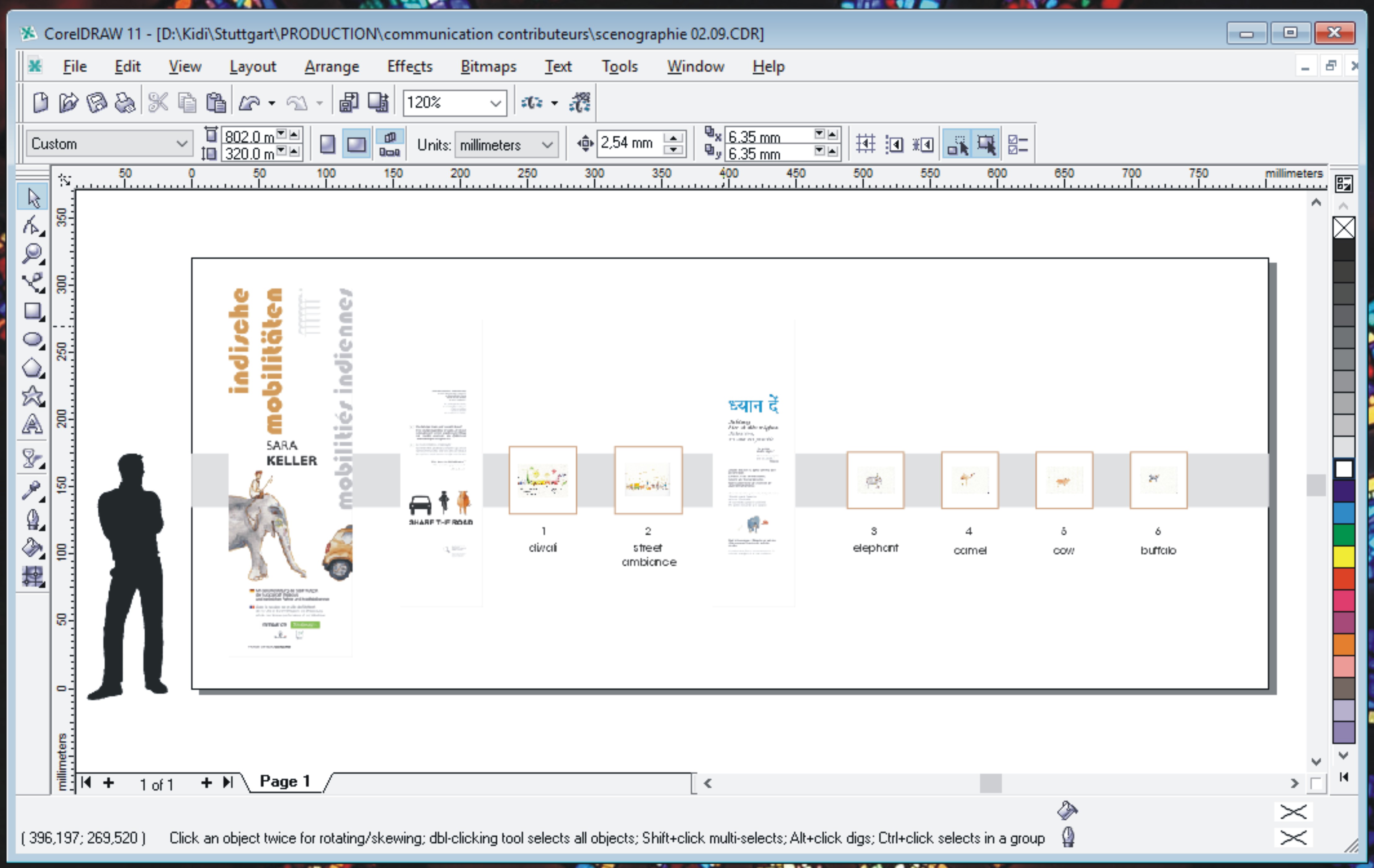Screen dimensions: 1374x868
Task: Decrease the nudge offset 2,54 mm
Action: point(673,150)
